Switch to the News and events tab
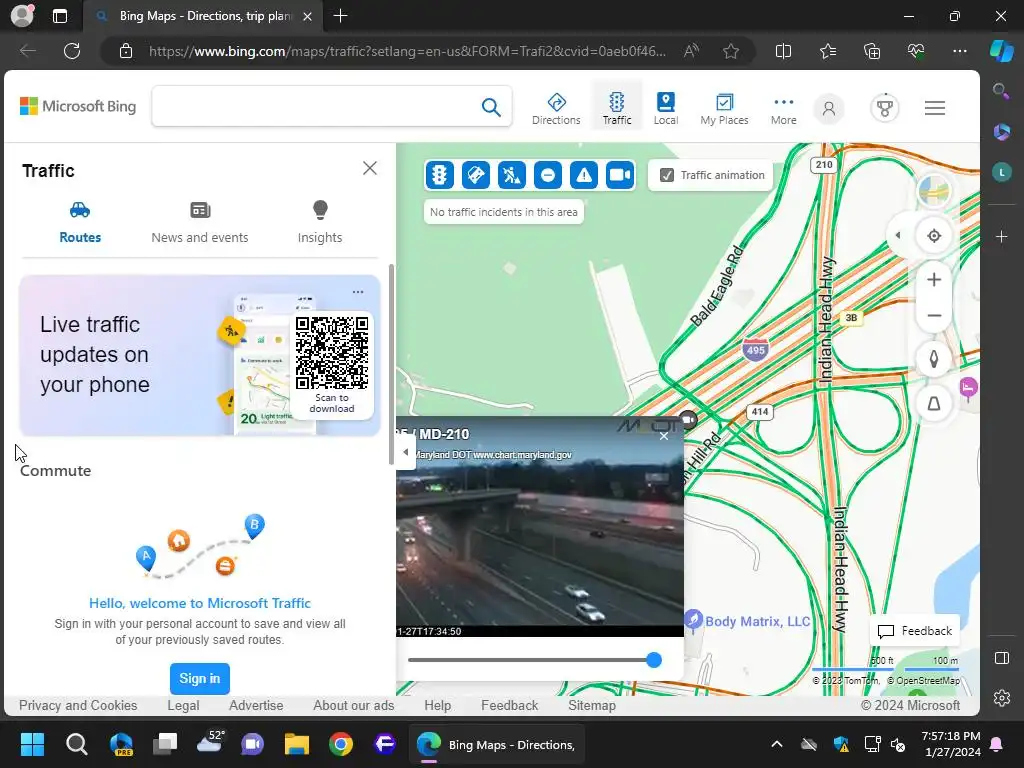 pos(200,223)
